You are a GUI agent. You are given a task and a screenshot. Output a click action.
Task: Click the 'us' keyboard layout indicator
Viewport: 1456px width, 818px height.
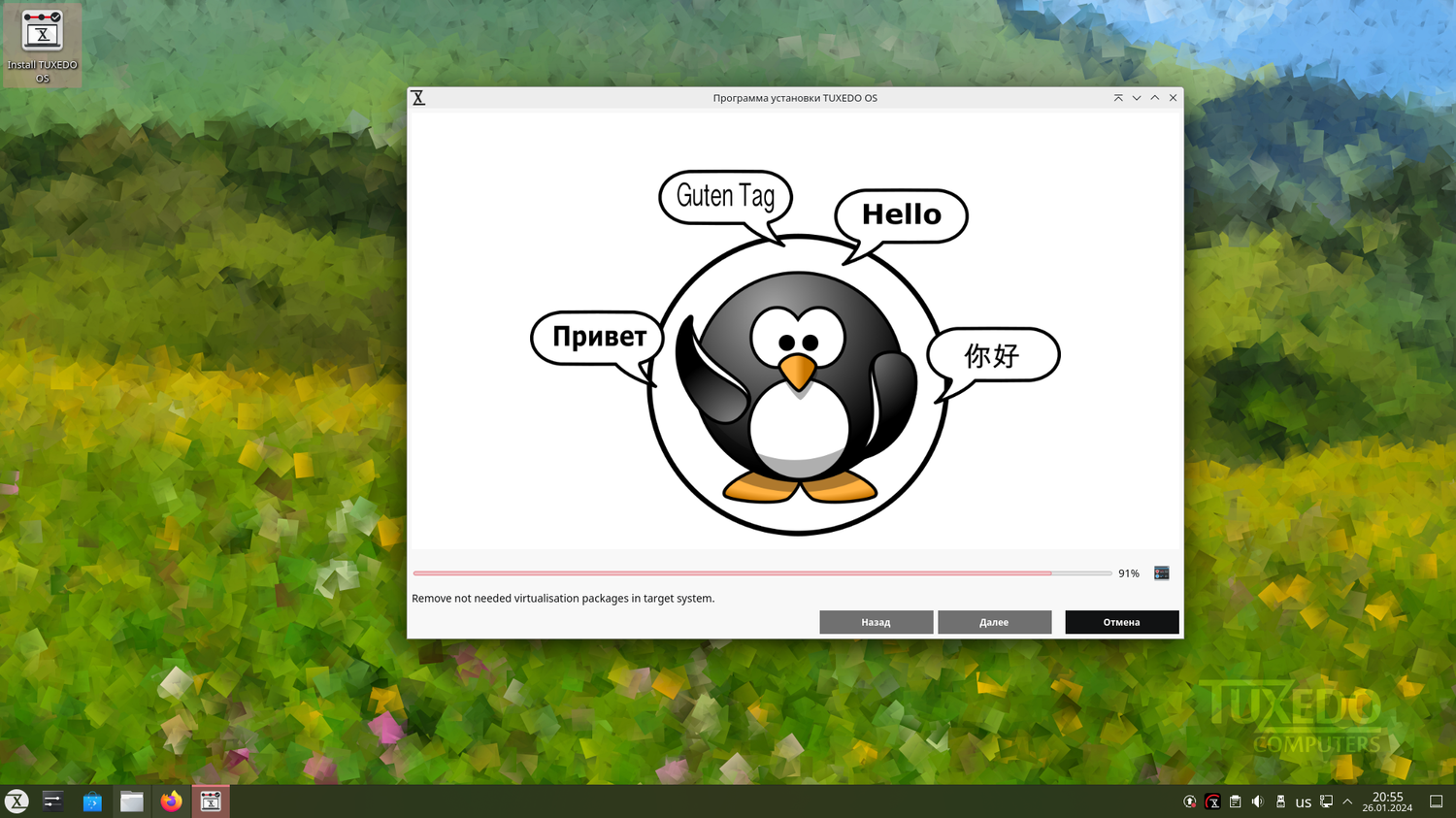coord(1304,802)
